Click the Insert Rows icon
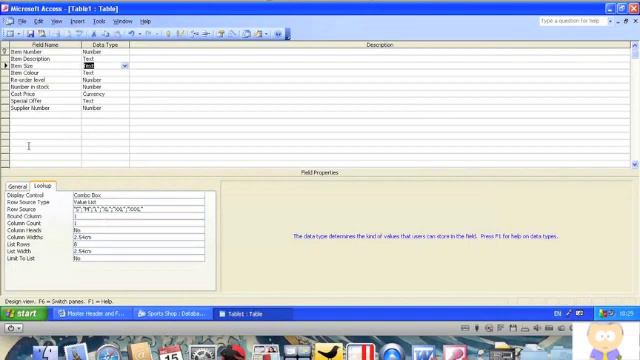The image size is (640, 360). [194, 34]
